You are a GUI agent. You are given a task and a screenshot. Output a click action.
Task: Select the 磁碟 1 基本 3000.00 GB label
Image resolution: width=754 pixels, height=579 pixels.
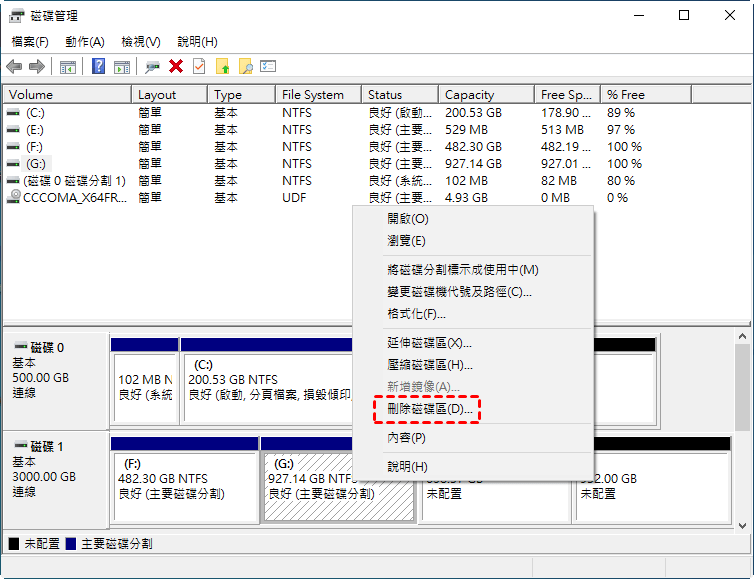pyautogui.click(x=56, y=479)
